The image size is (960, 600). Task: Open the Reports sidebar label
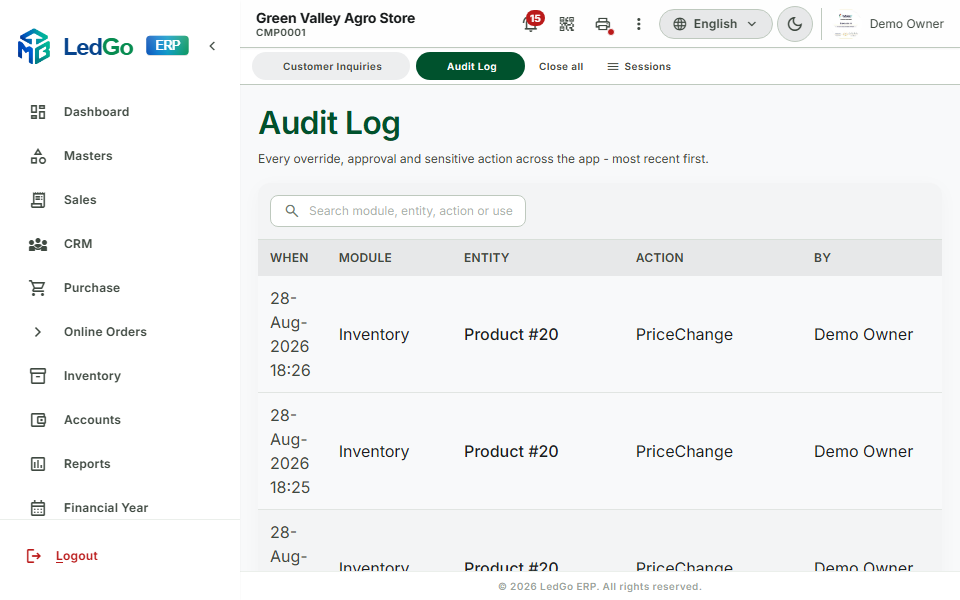(x=88, y=464)
